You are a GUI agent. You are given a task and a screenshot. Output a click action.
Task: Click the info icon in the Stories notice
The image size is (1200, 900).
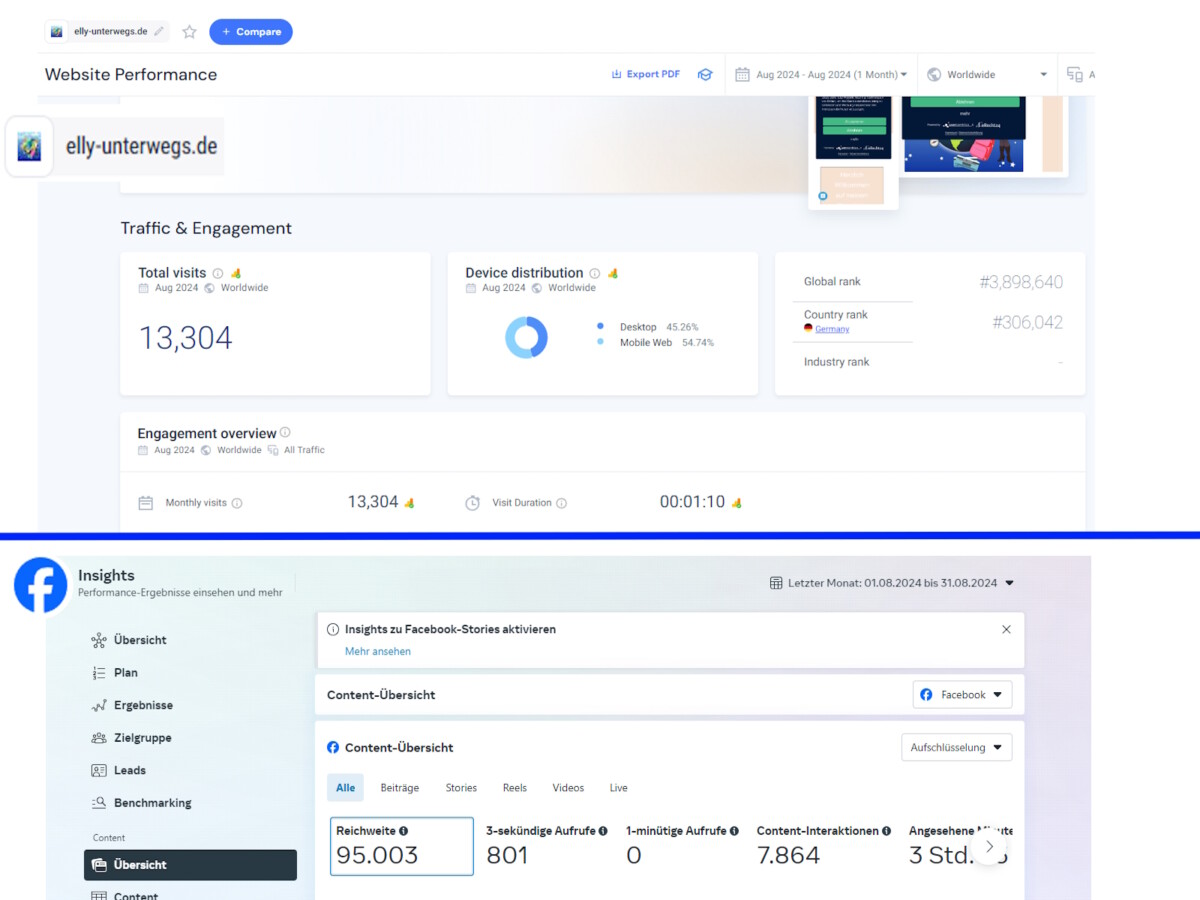coord(333,630)
